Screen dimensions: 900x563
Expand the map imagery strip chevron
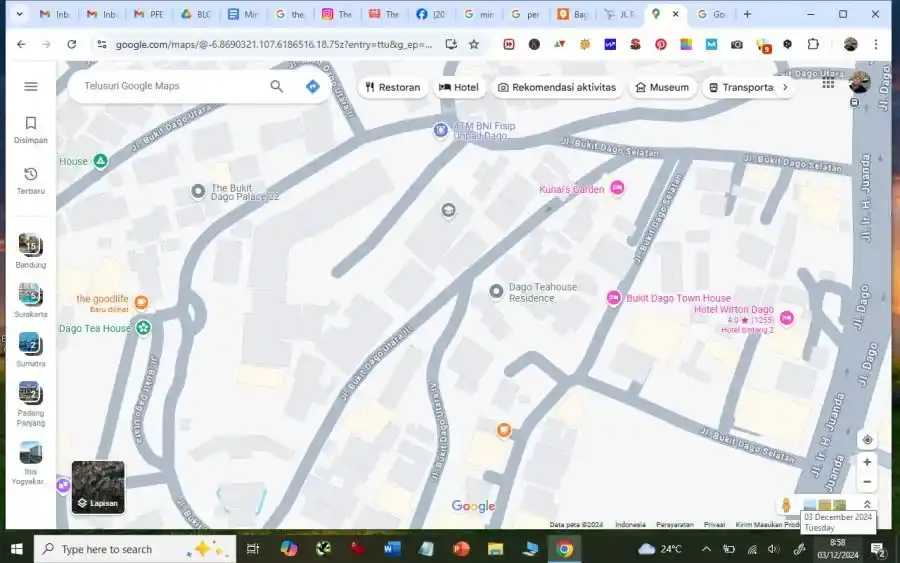867,504
